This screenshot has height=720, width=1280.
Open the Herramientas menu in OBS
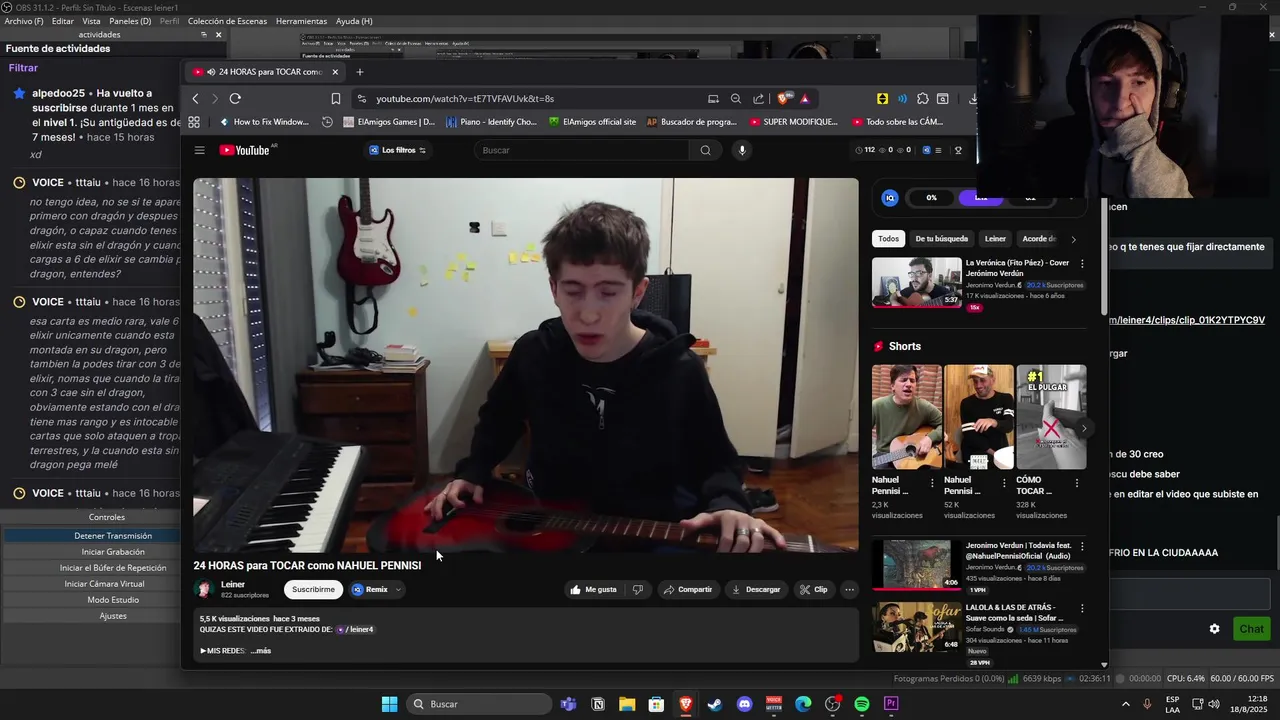click(301, 21)
